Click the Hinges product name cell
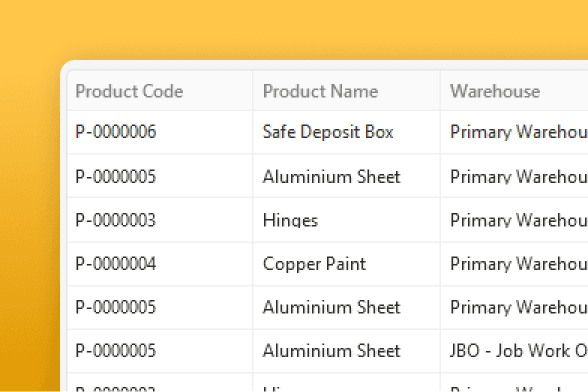 point(346,220)
